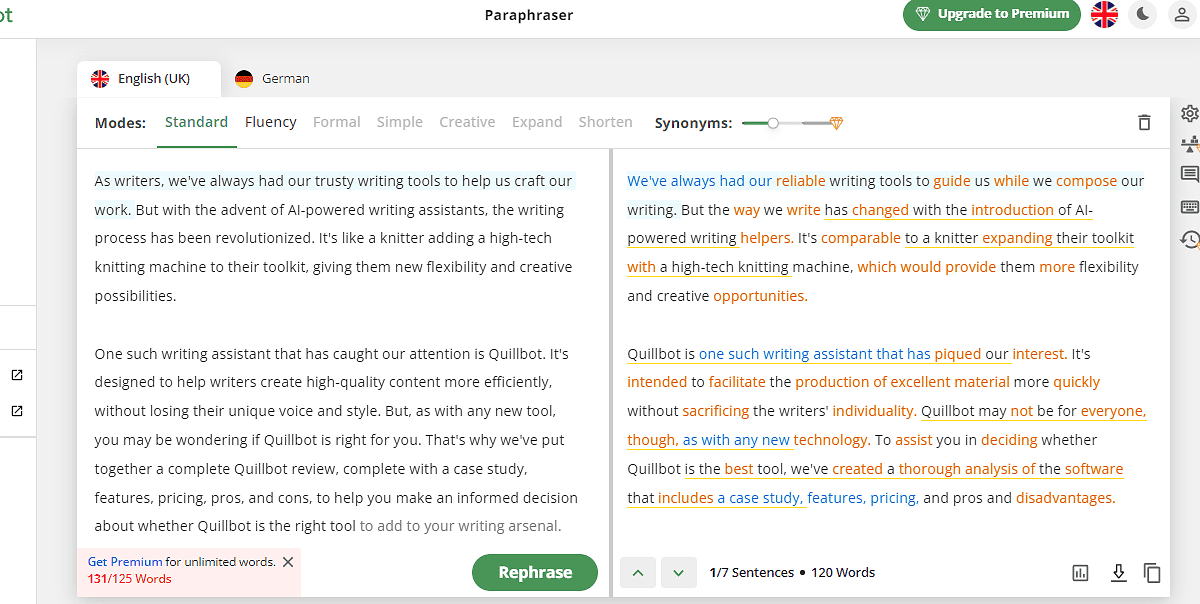
Task: Open keyboard hotkeys icon in right sidebar
Action: (1189, 207)
